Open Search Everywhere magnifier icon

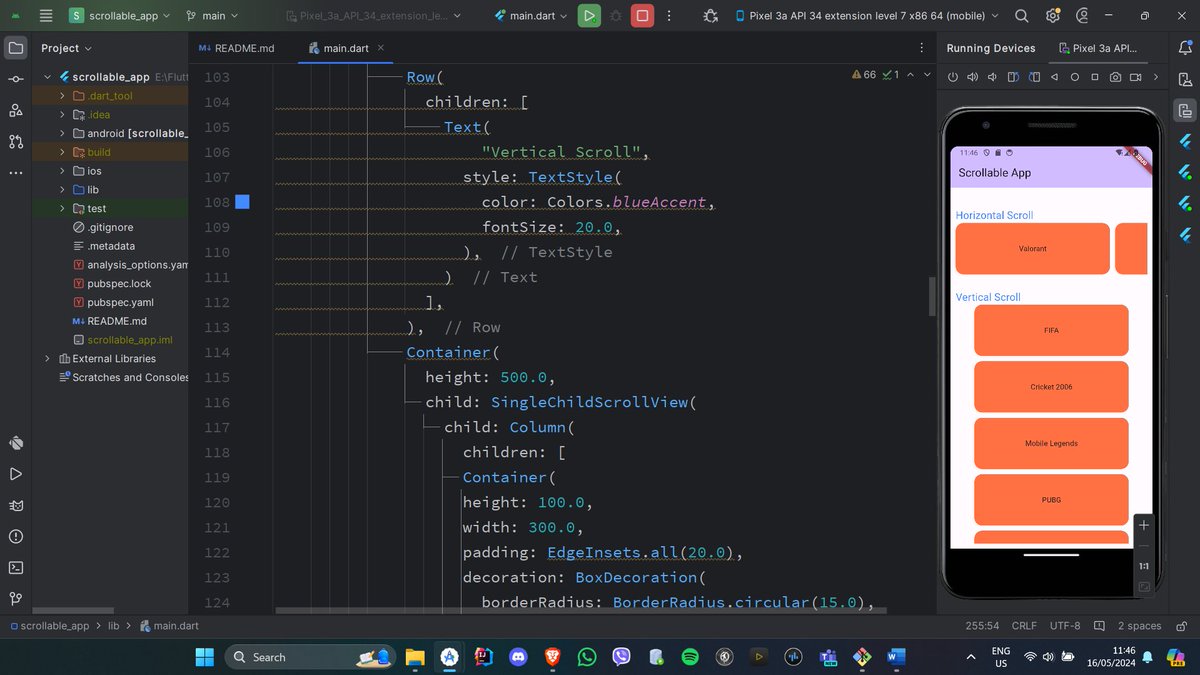click(1021, 16)
